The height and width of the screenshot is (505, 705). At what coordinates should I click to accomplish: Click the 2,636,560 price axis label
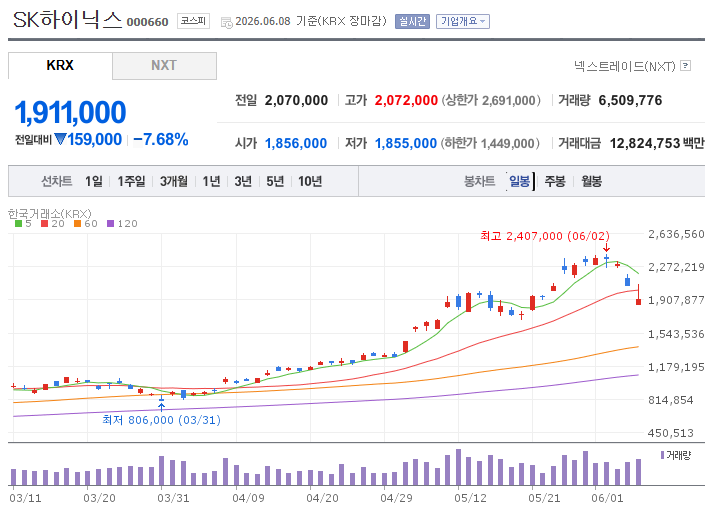click(676, 234)
